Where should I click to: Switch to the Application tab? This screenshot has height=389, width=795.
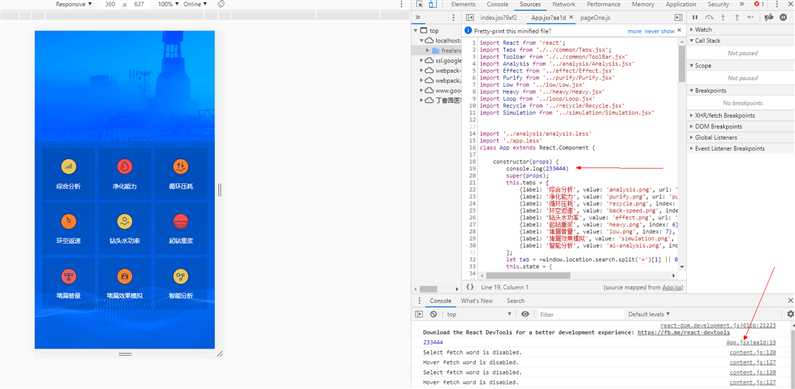pyautogui.click(x=680, y=4)
